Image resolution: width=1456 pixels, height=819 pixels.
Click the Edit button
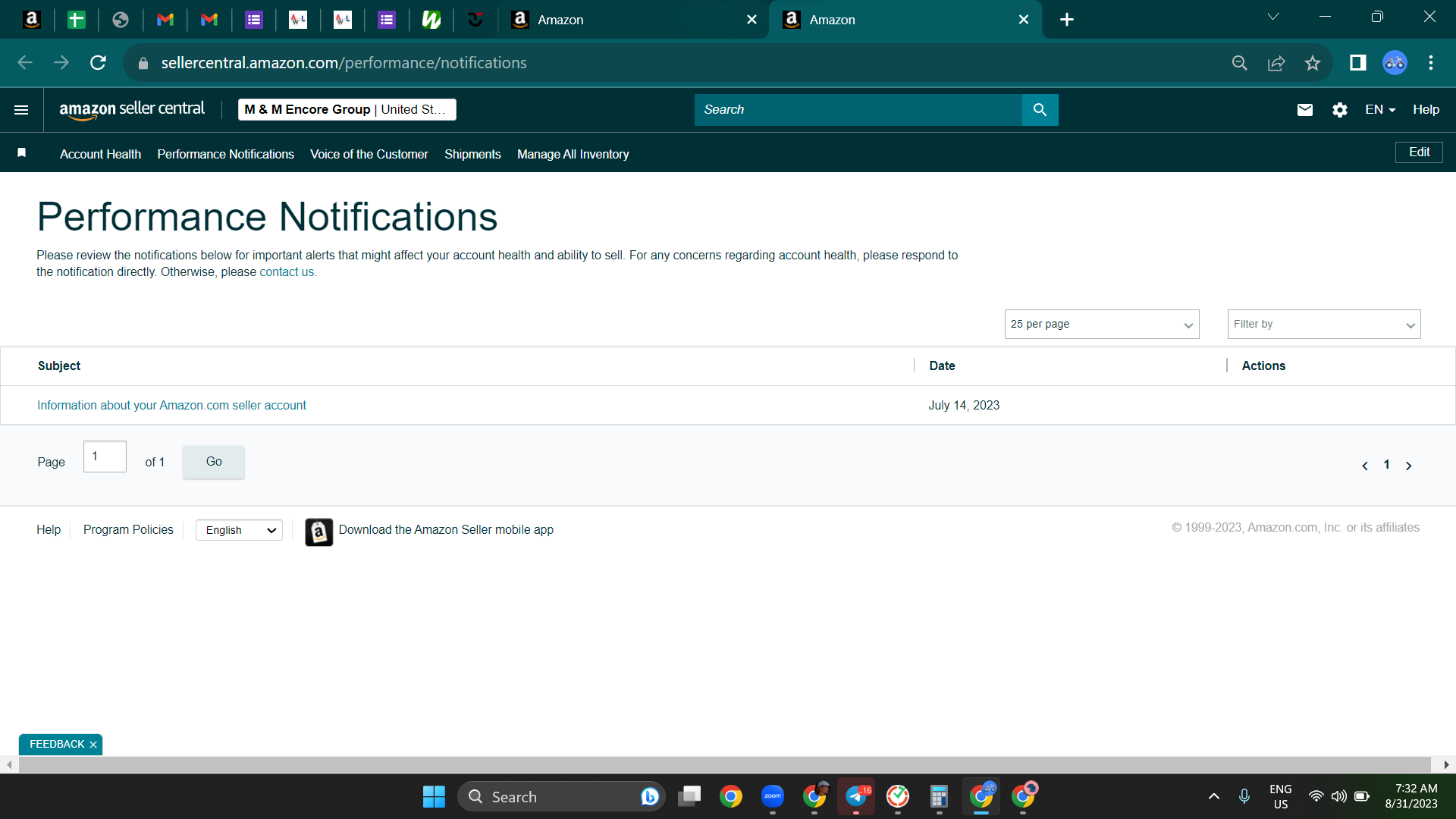point(1419,152)
